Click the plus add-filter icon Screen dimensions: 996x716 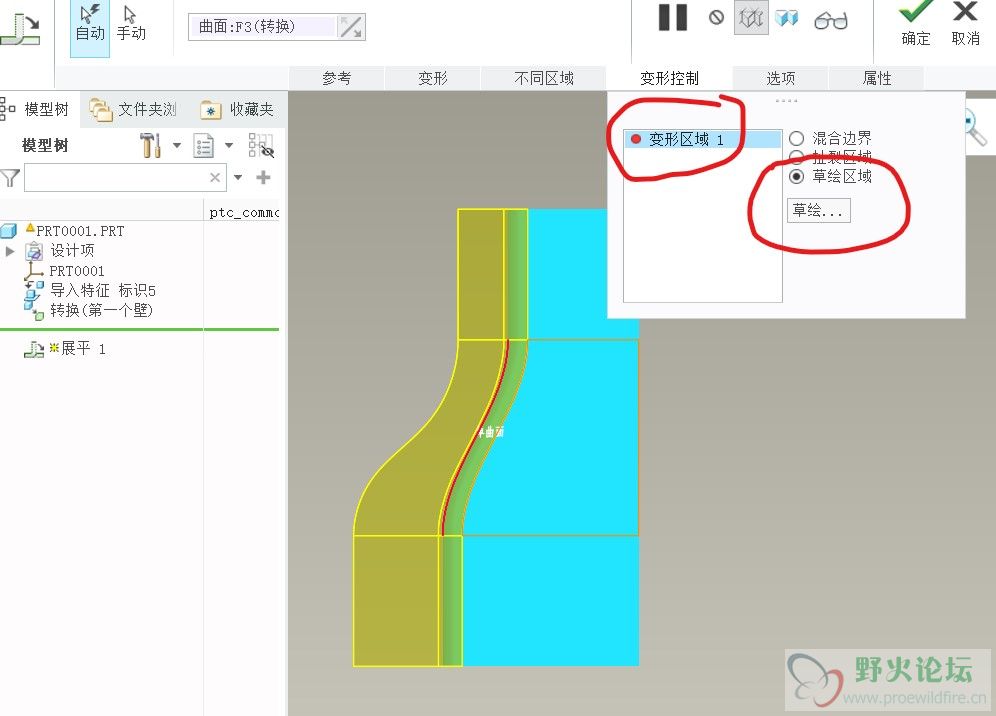(264, 178)
